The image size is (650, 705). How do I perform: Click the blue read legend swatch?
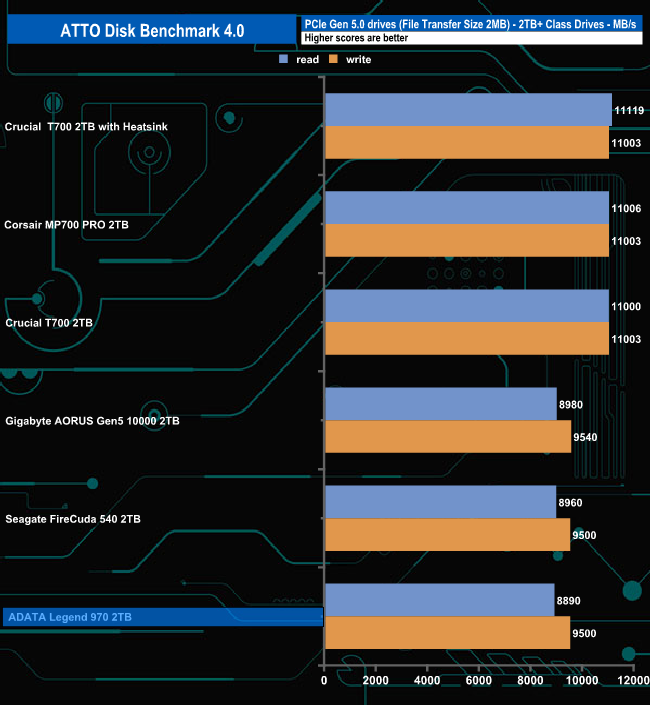pyautogui.click(x=283, y=59)
